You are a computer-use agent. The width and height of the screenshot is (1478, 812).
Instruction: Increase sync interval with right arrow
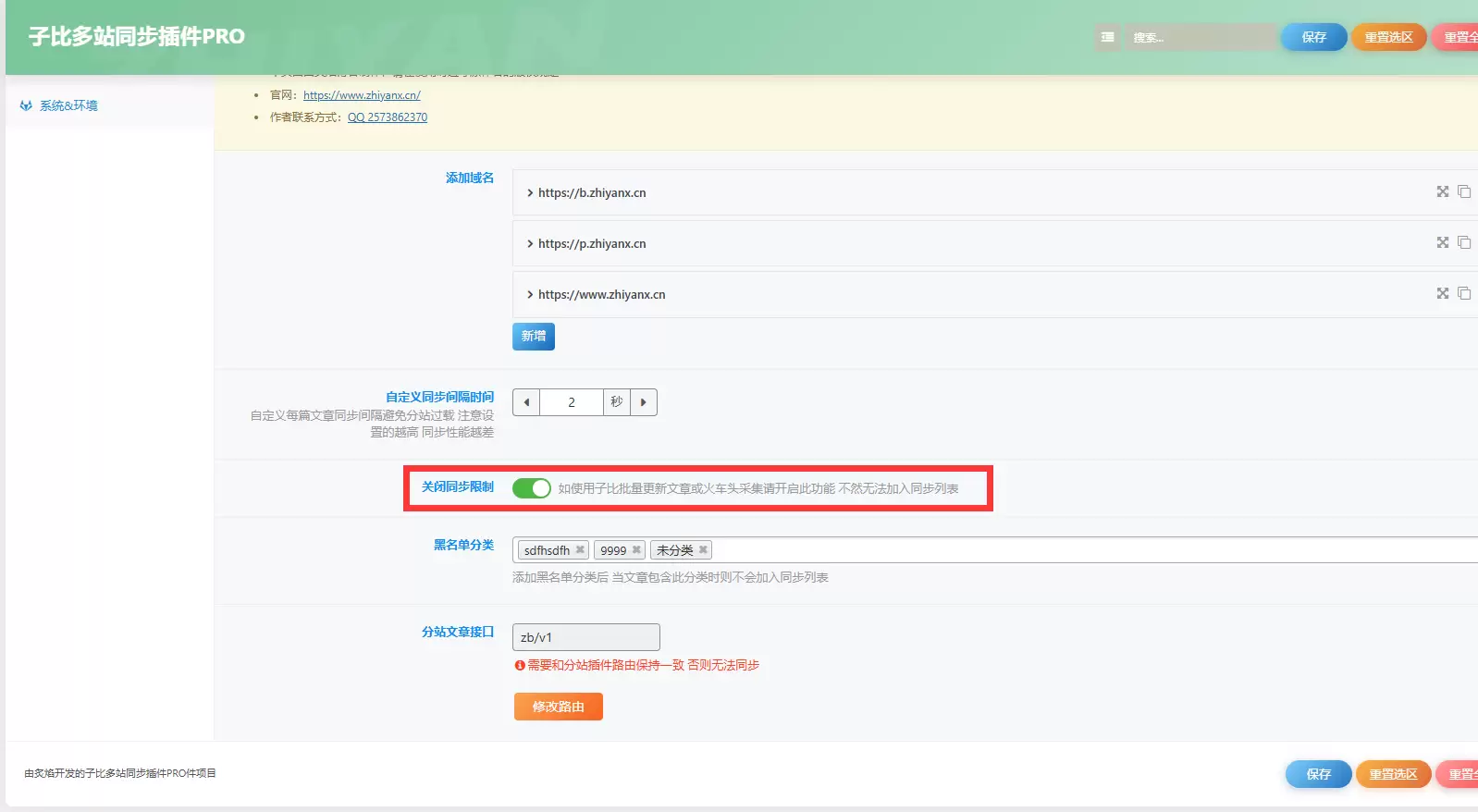point(644,402)
